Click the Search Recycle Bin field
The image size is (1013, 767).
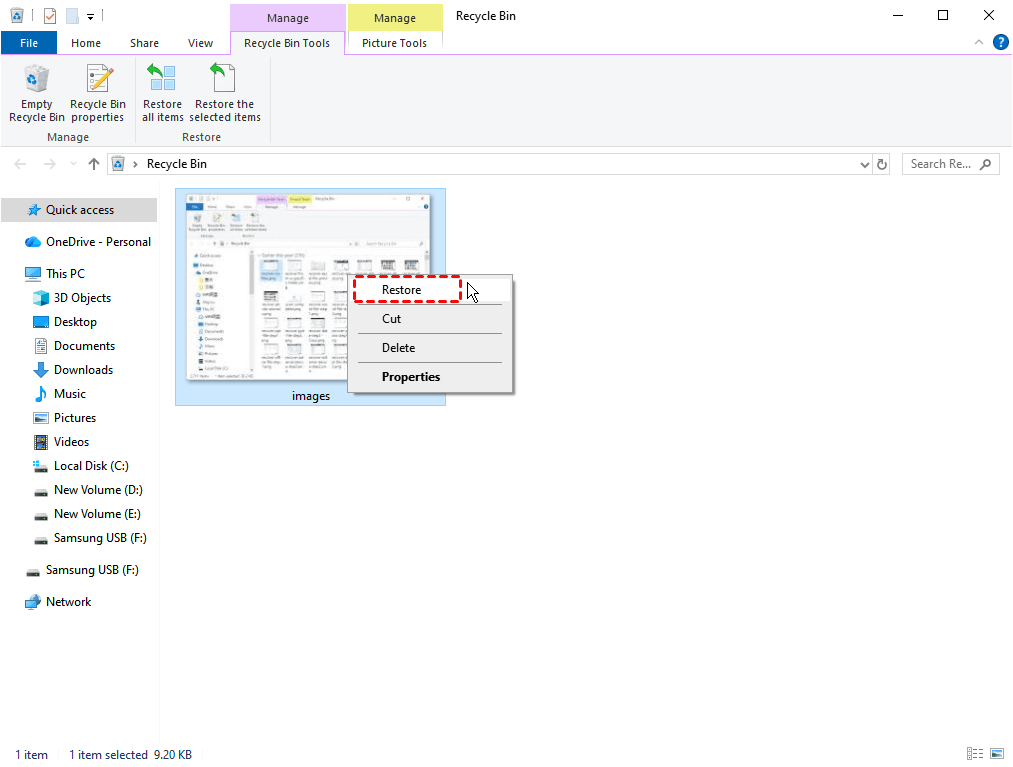940,164
